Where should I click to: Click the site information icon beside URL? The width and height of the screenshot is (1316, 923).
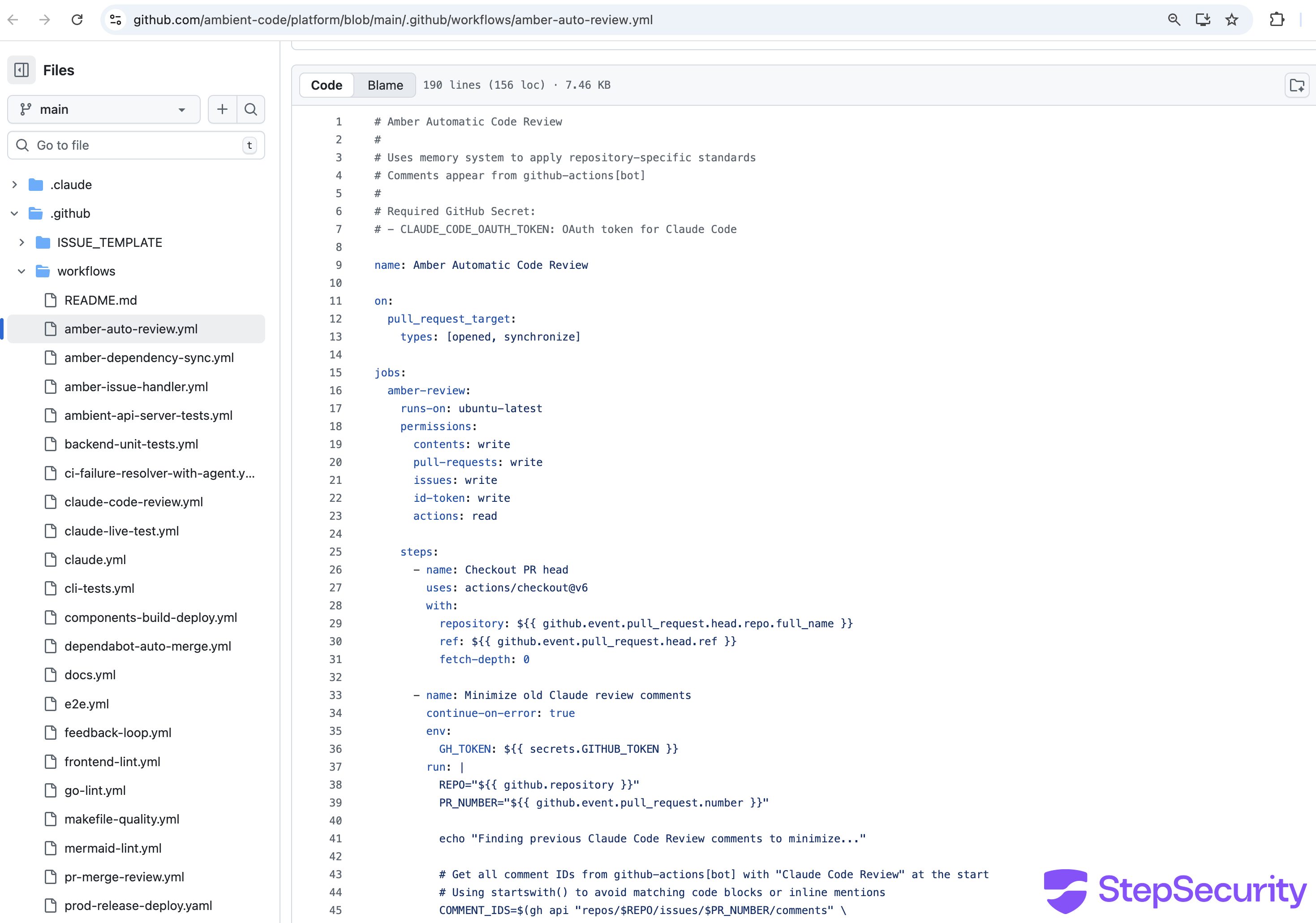click(x=116, y=20)
